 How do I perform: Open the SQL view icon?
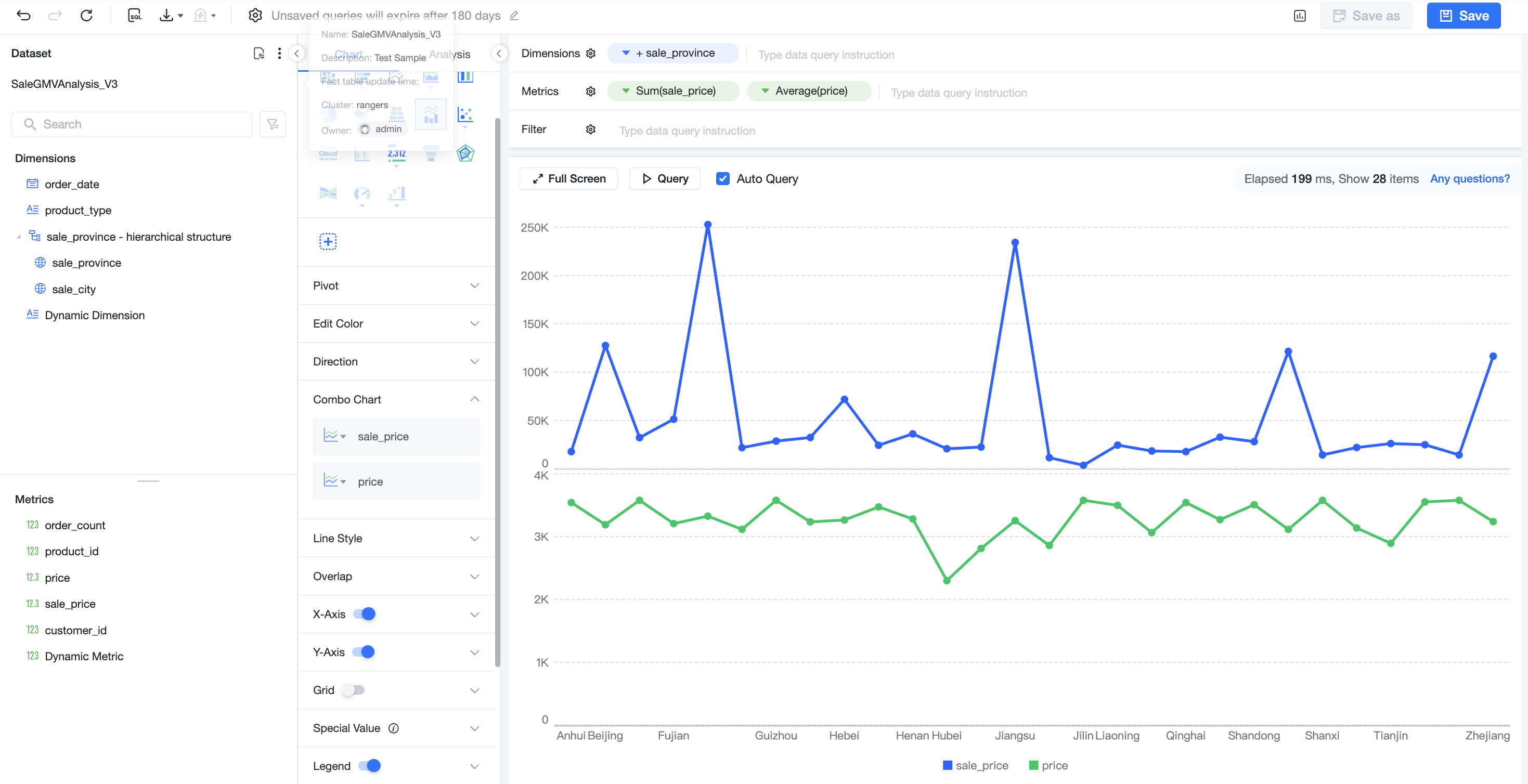135,16
